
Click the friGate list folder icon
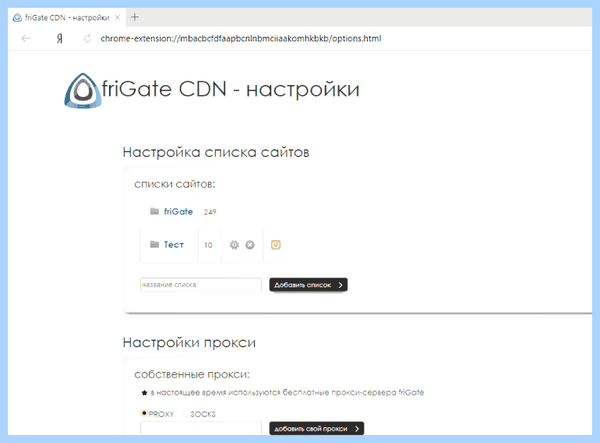(154, 211)
